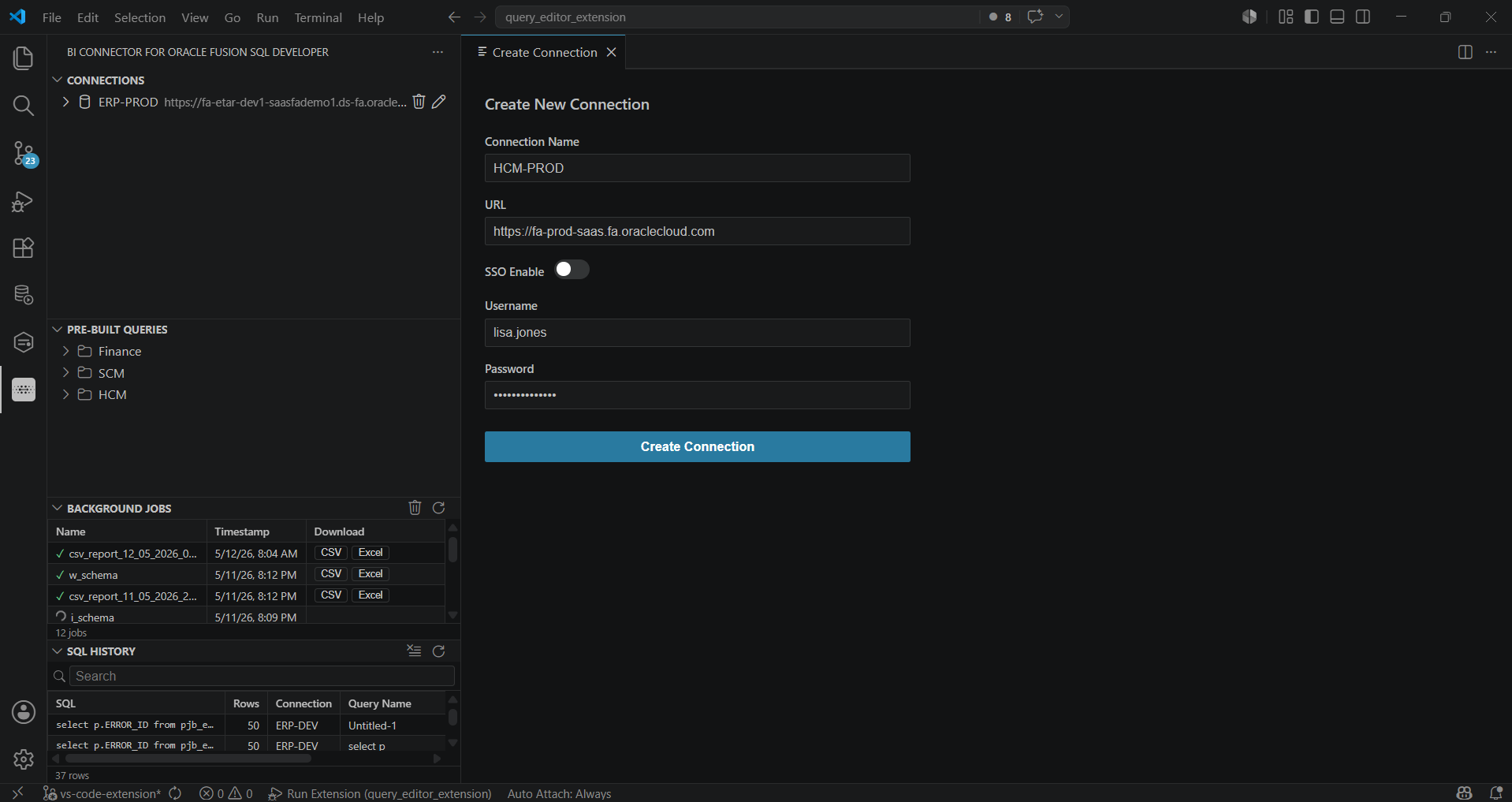This screenshot has height=802, width=1512.
Task: Collapse the BACKGROUND JOBS section
Action: (x=57, y=508)
